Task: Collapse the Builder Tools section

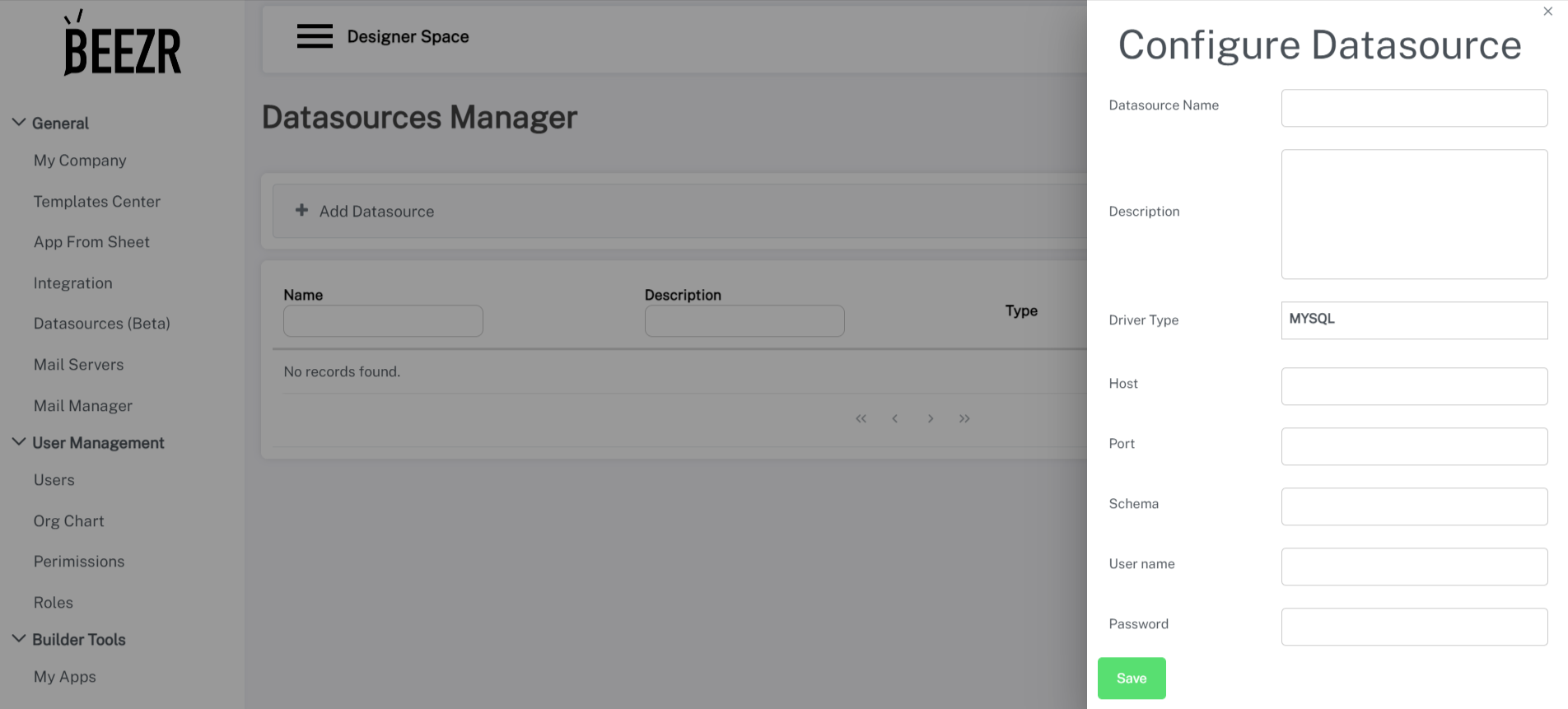Action: (x=19, y=639)
